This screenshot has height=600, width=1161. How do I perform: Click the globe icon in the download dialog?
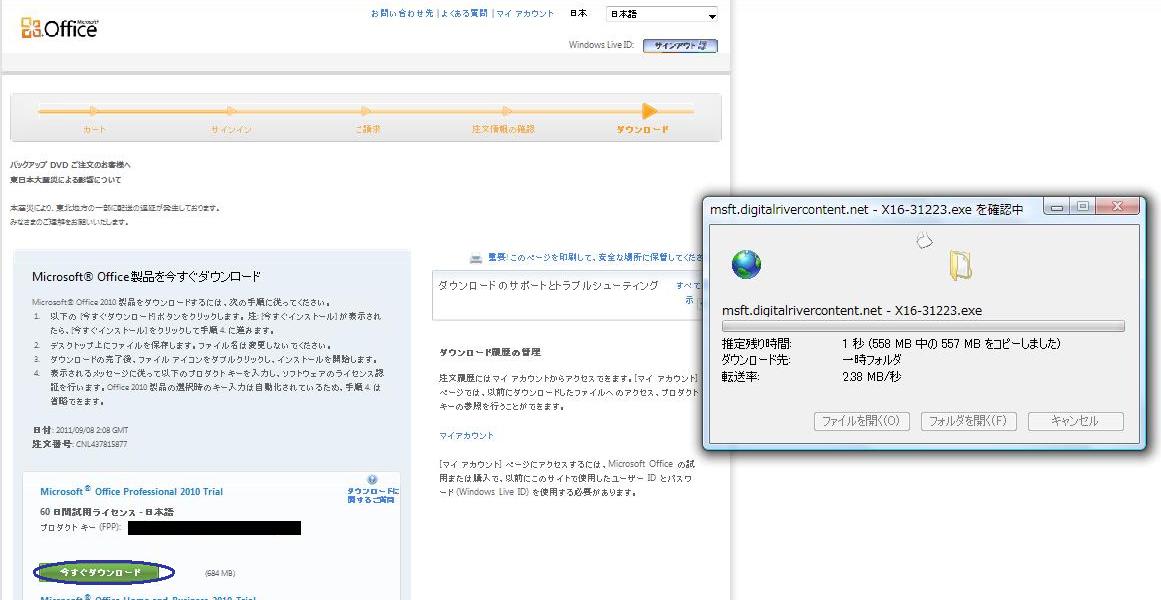point(746,264)
